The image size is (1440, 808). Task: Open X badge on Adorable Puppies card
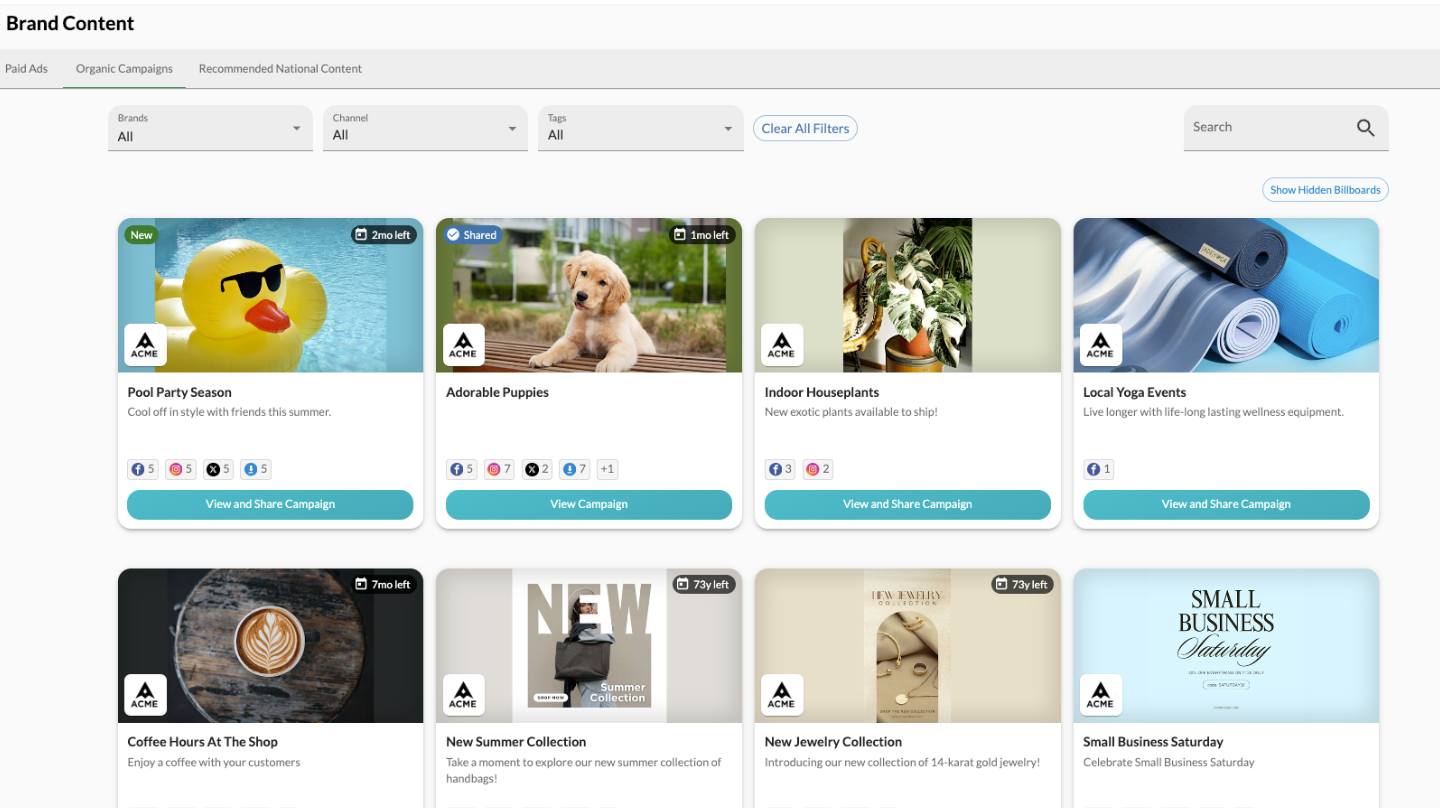click(x=537, y=469)
